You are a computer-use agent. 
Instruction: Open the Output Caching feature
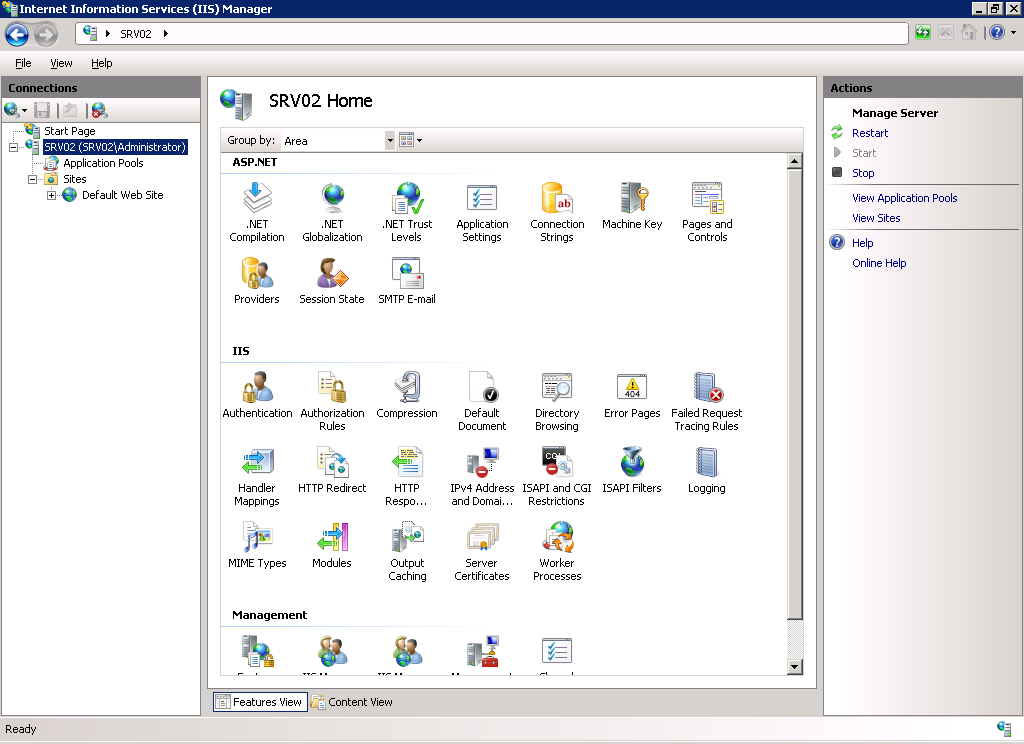407,551
